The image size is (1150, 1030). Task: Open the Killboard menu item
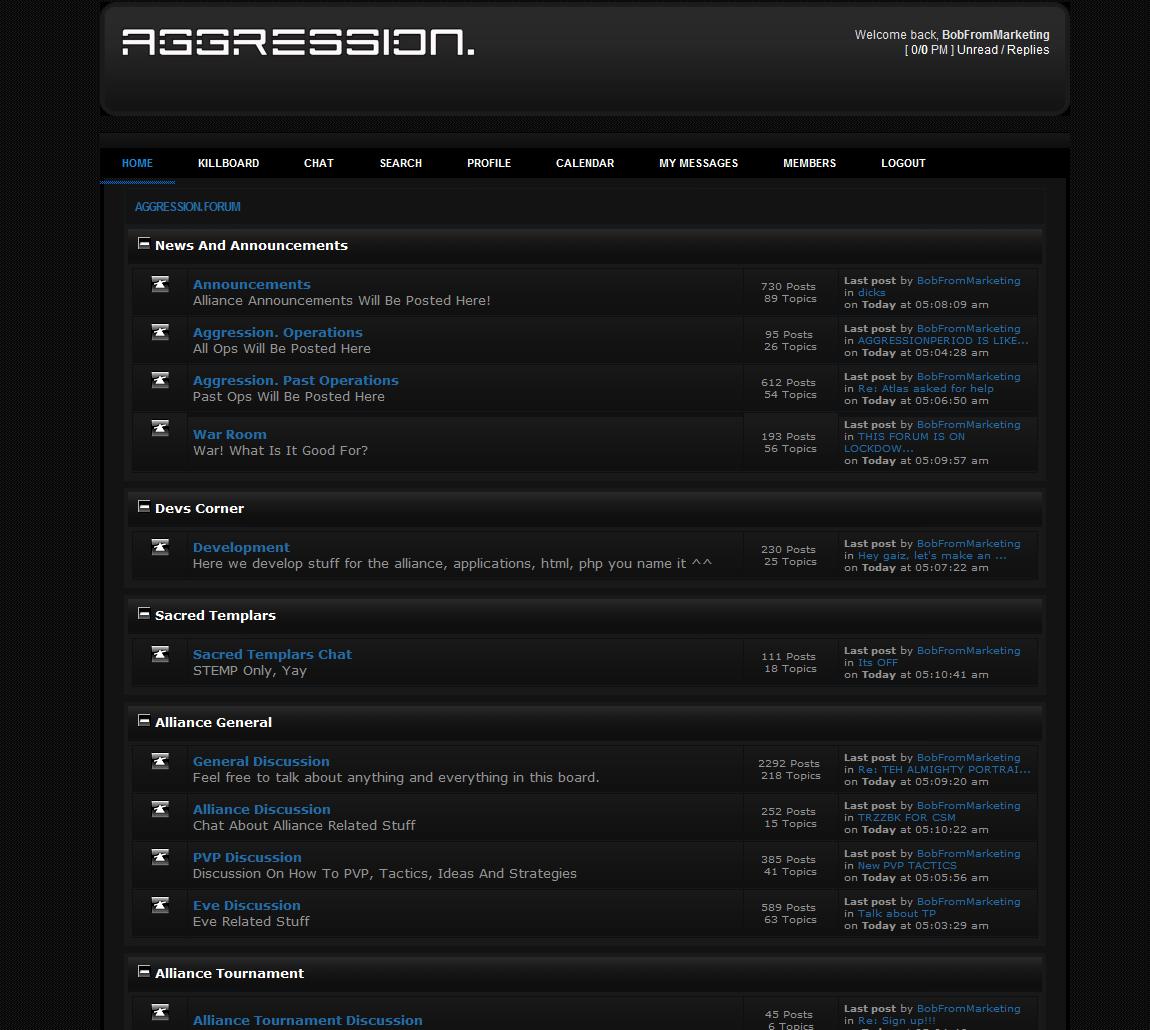point(228,163)
